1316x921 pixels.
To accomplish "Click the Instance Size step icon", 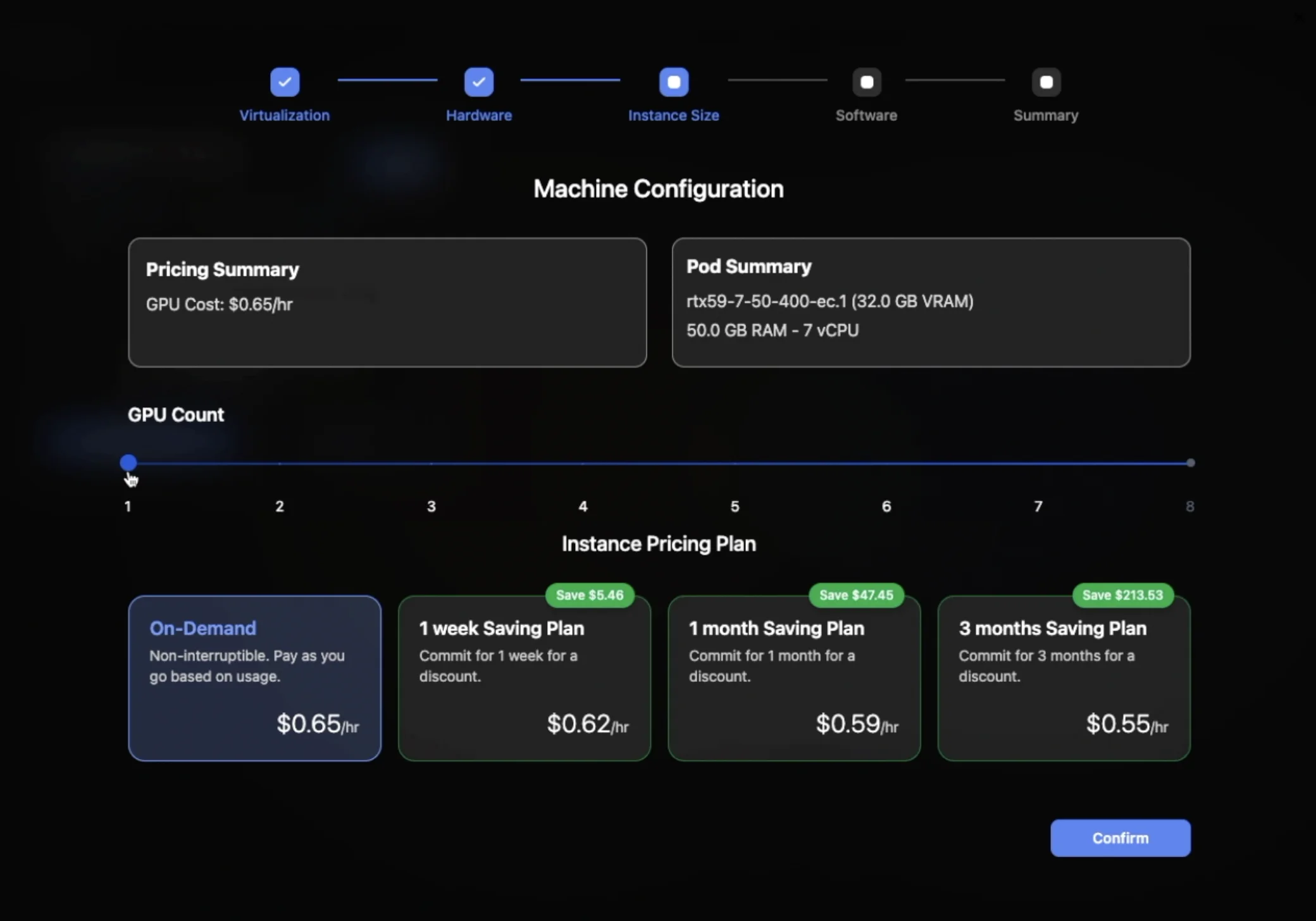I will coord(673,82).
